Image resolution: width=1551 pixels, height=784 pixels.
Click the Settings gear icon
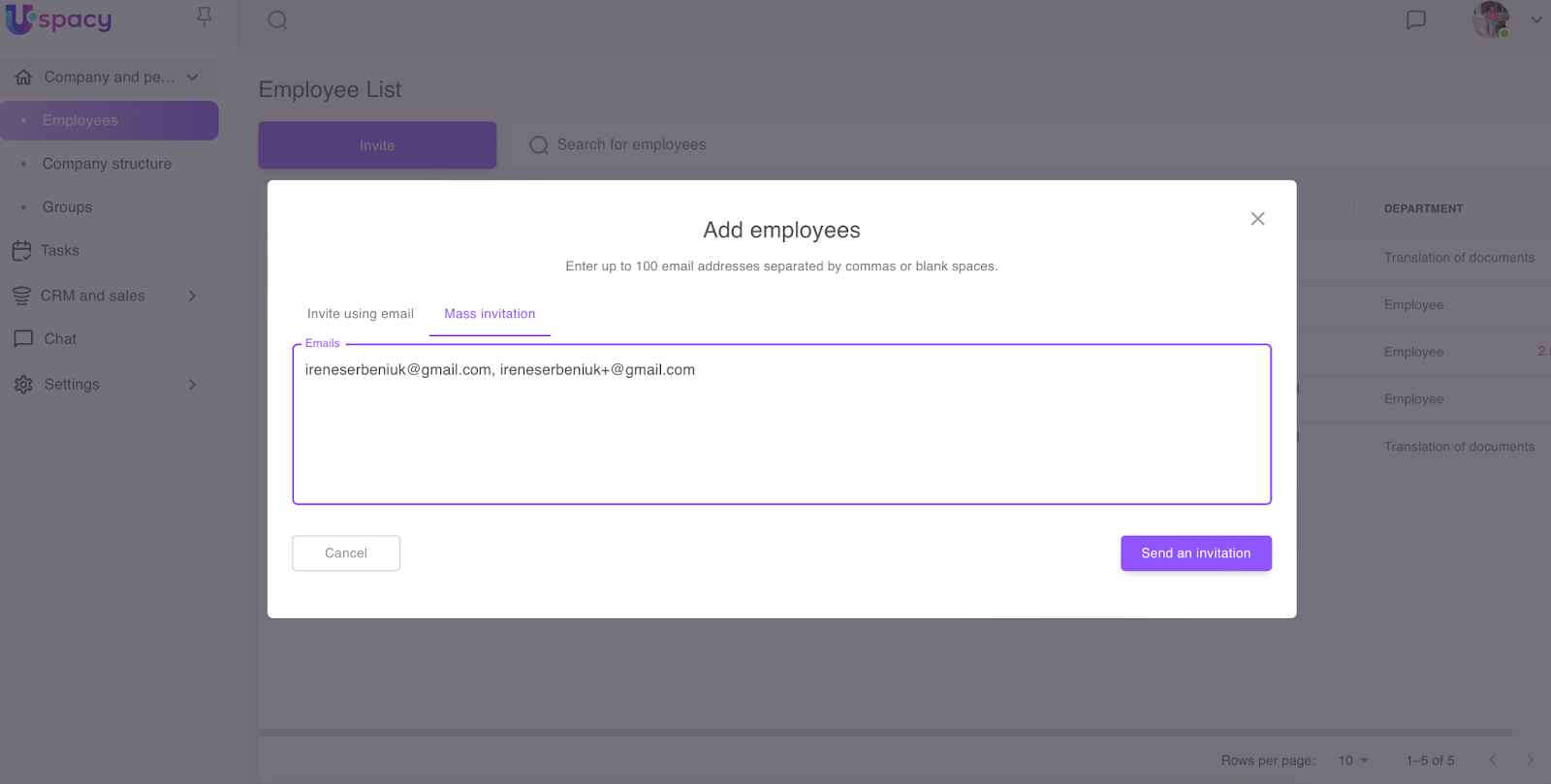pyautogui.click(x=23, y=385)
